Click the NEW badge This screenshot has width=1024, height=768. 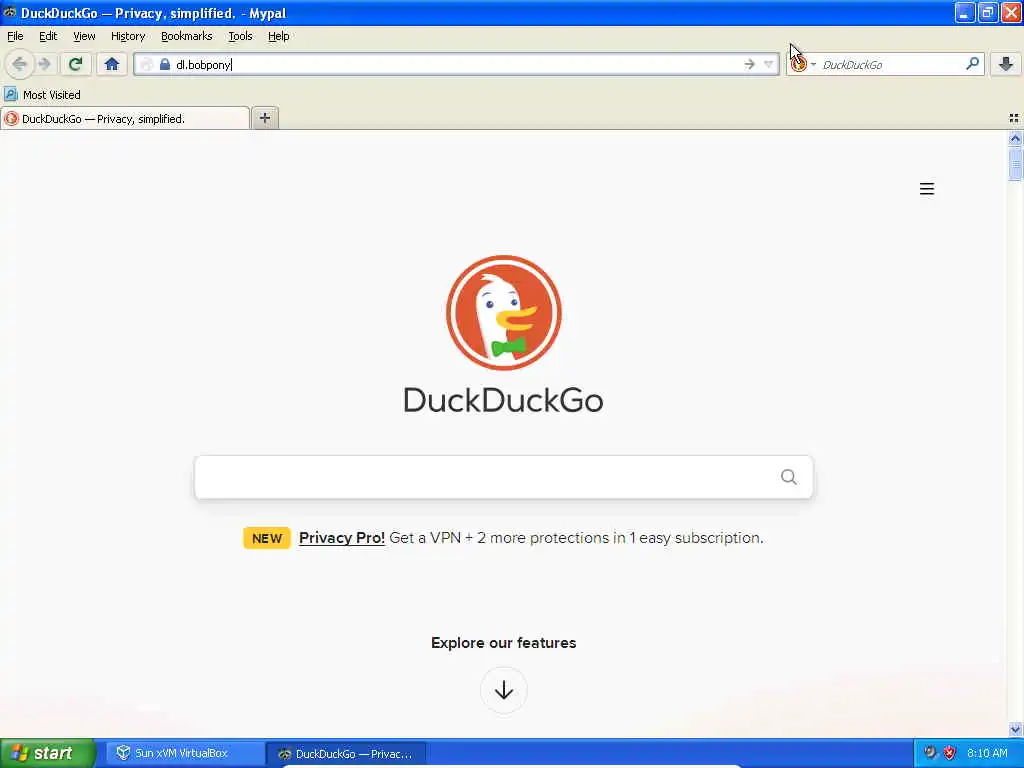(266, 538)
